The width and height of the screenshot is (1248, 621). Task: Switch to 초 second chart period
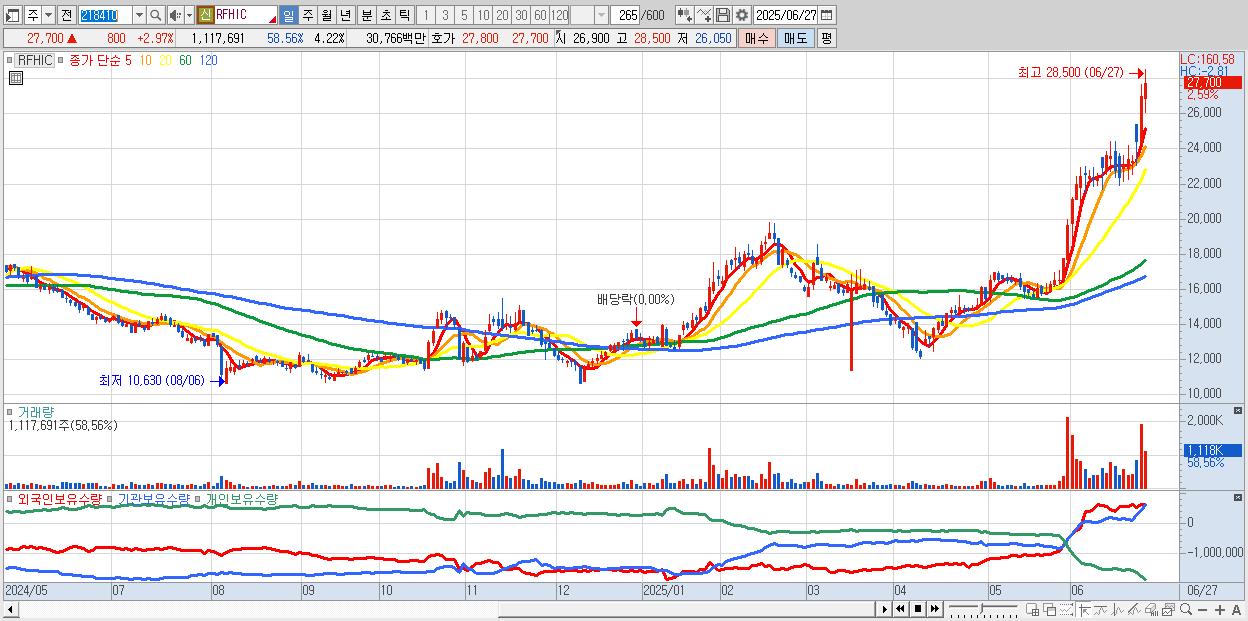385,15
